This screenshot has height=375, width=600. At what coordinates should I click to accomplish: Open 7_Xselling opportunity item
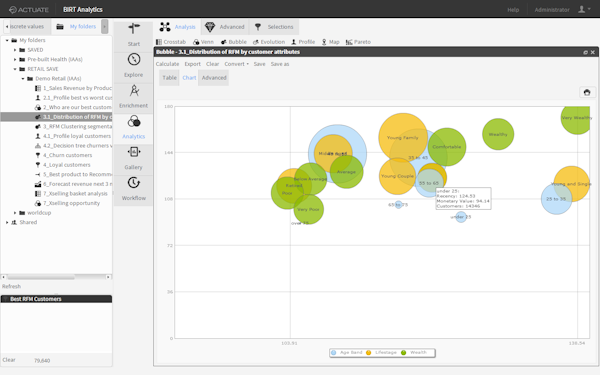point(67,203)
